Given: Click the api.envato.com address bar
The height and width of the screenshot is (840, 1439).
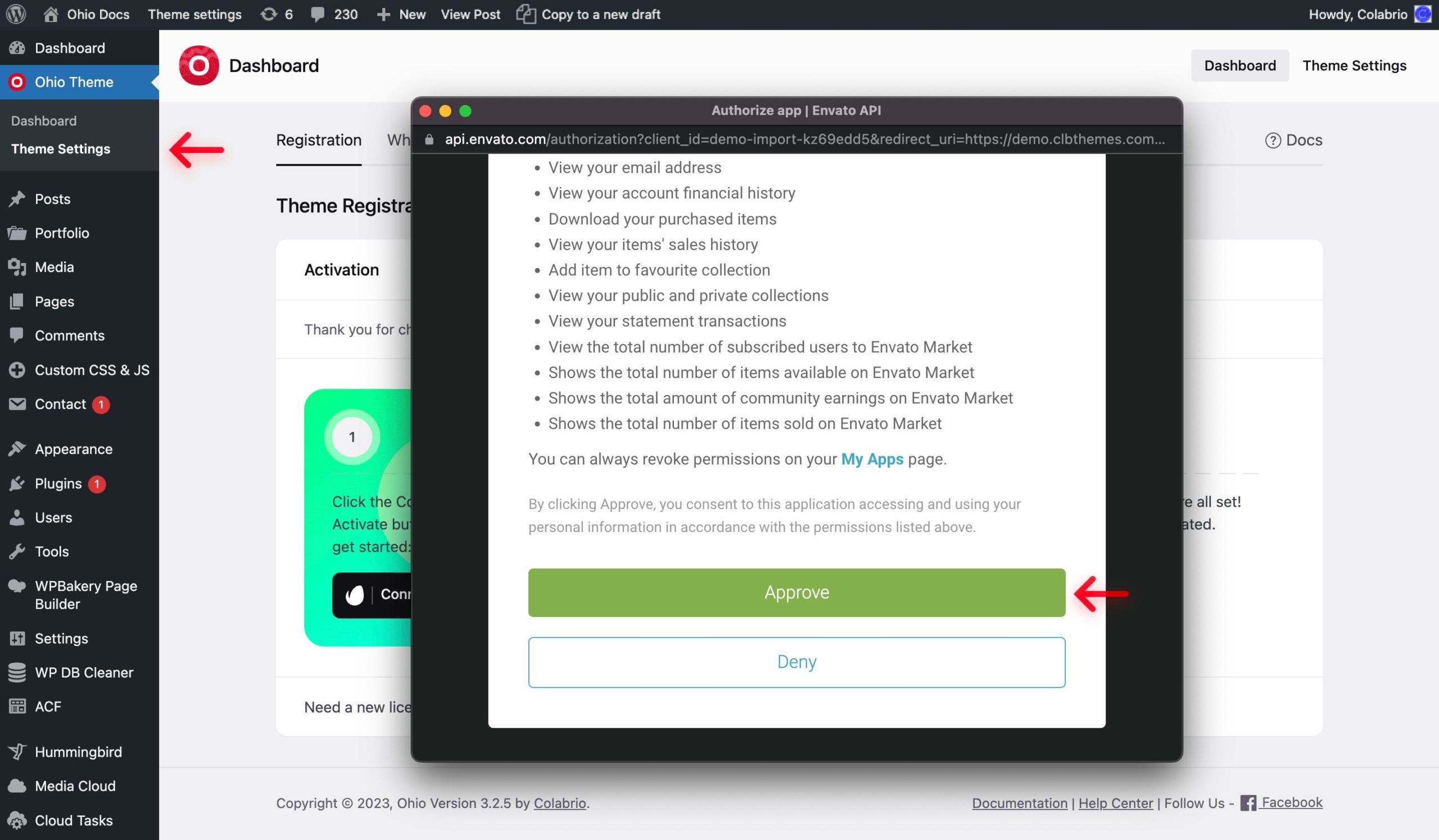Looking at the screenshot, I should 797,140.
